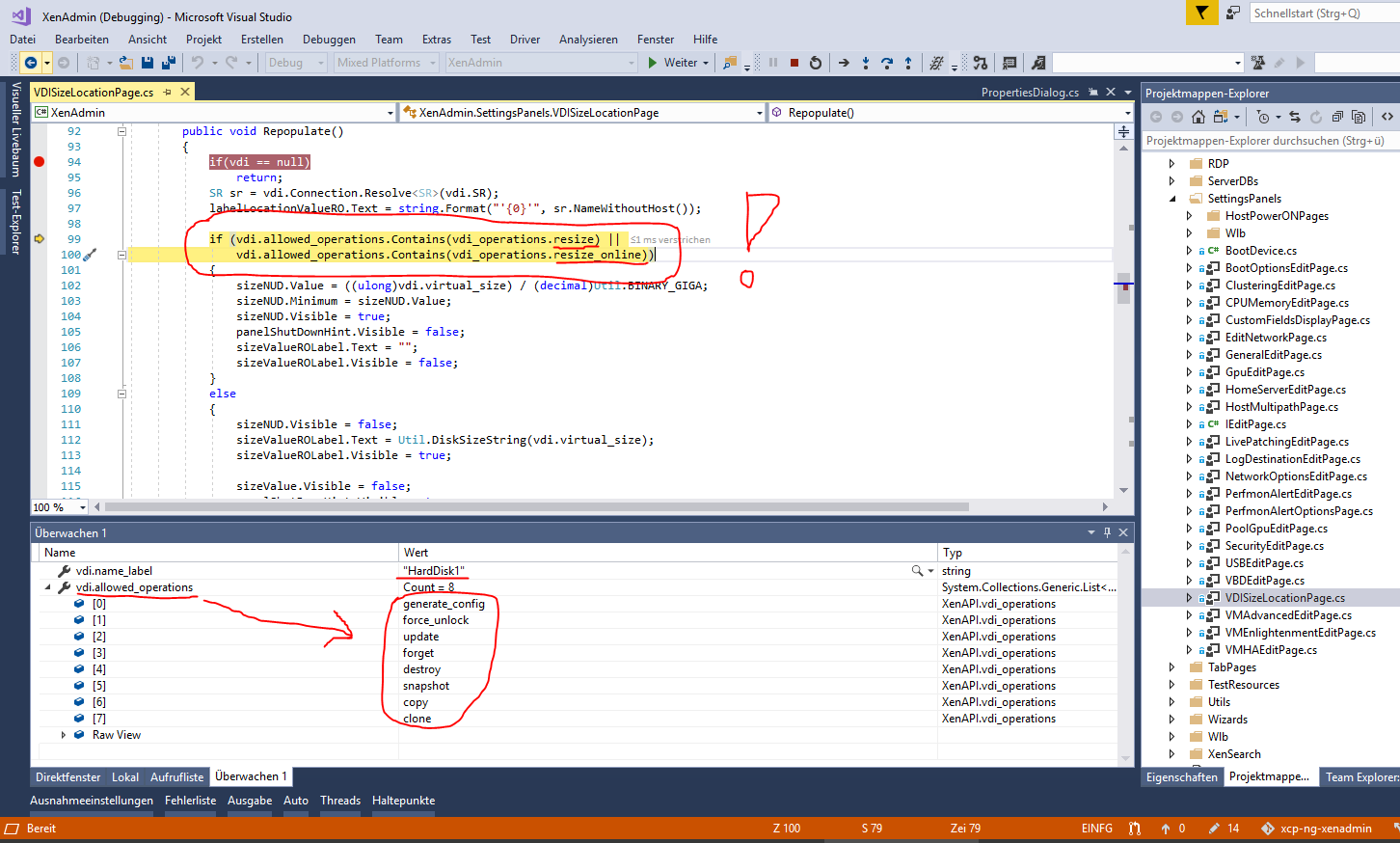The width and height of the screenshot is (1400, 843).
Task: Sync Projektmappen-Explorer with active document
Action: click(x=1295, y=116)
